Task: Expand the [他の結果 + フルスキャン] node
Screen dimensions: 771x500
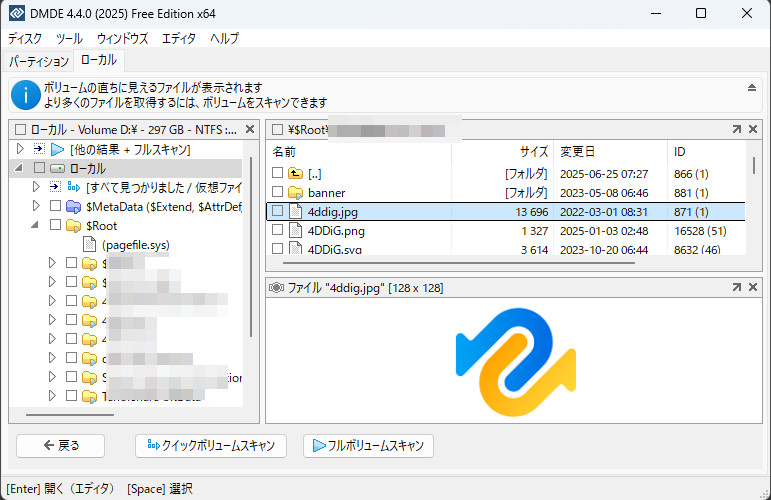Action: 20,149
